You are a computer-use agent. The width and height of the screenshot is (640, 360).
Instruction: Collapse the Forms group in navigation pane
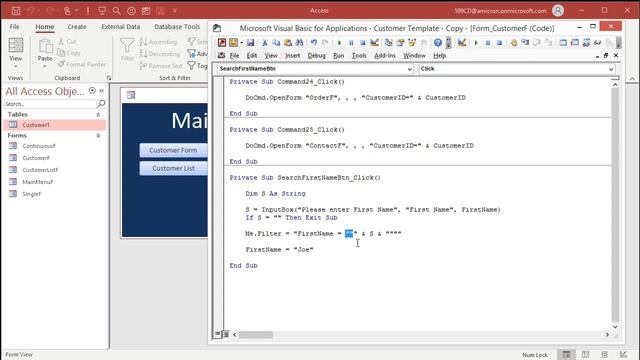tap(98, 136)
